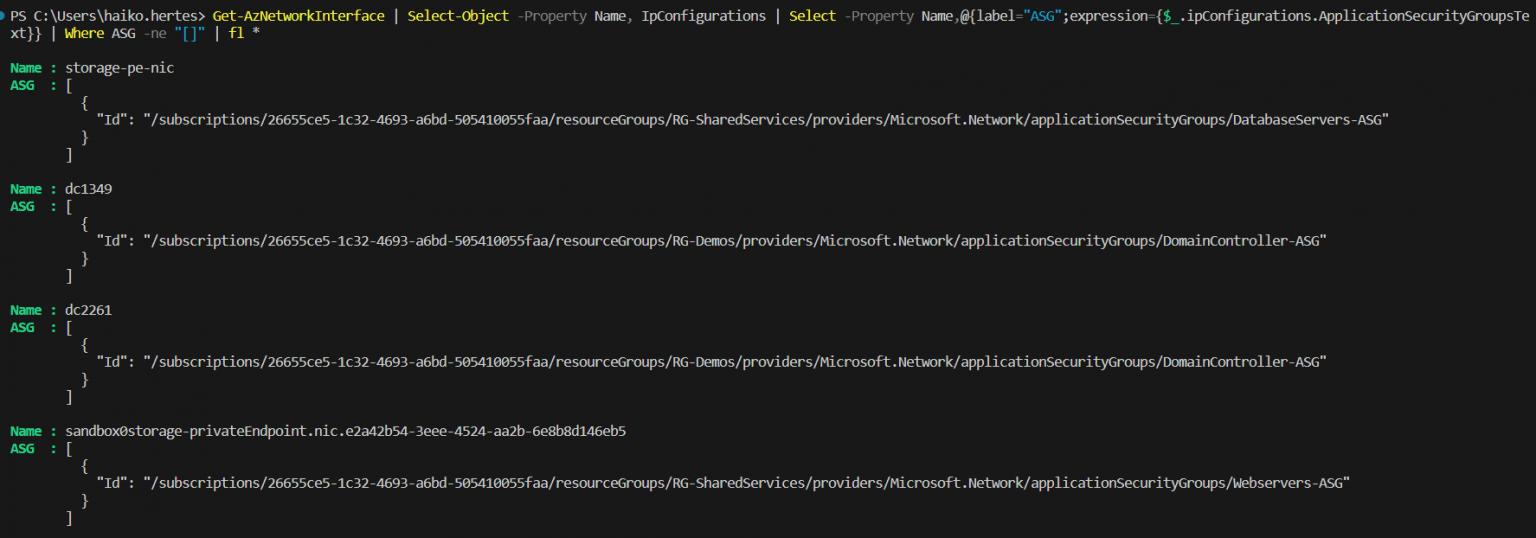Click the ASG label under storage-pe-nic
Image resolution: width=1536 pixels, height=538 pixels.
[x=22, y=85]
